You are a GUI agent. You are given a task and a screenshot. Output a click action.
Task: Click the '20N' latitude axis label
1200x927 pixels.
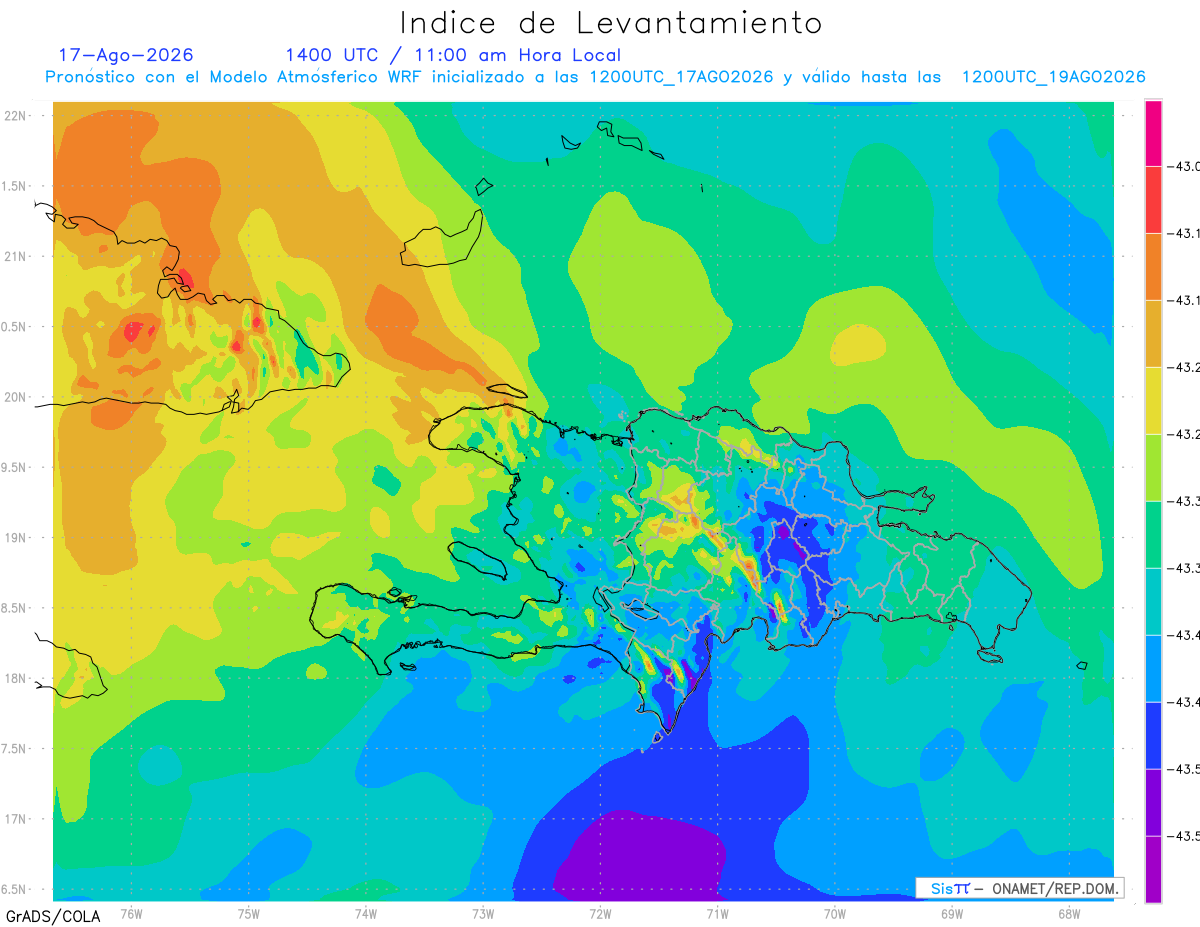click(16, 397)
